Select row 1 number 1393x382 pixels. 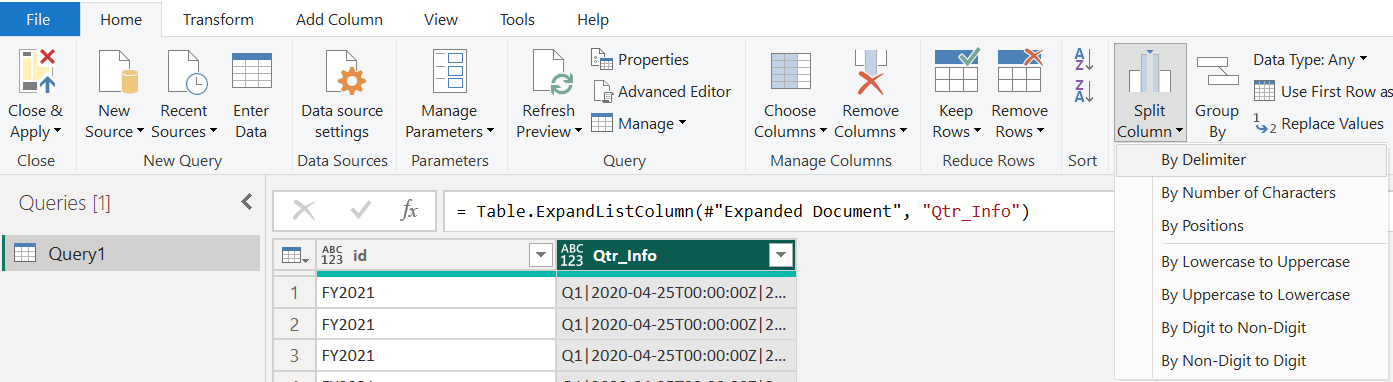click(x=294, y=293)
